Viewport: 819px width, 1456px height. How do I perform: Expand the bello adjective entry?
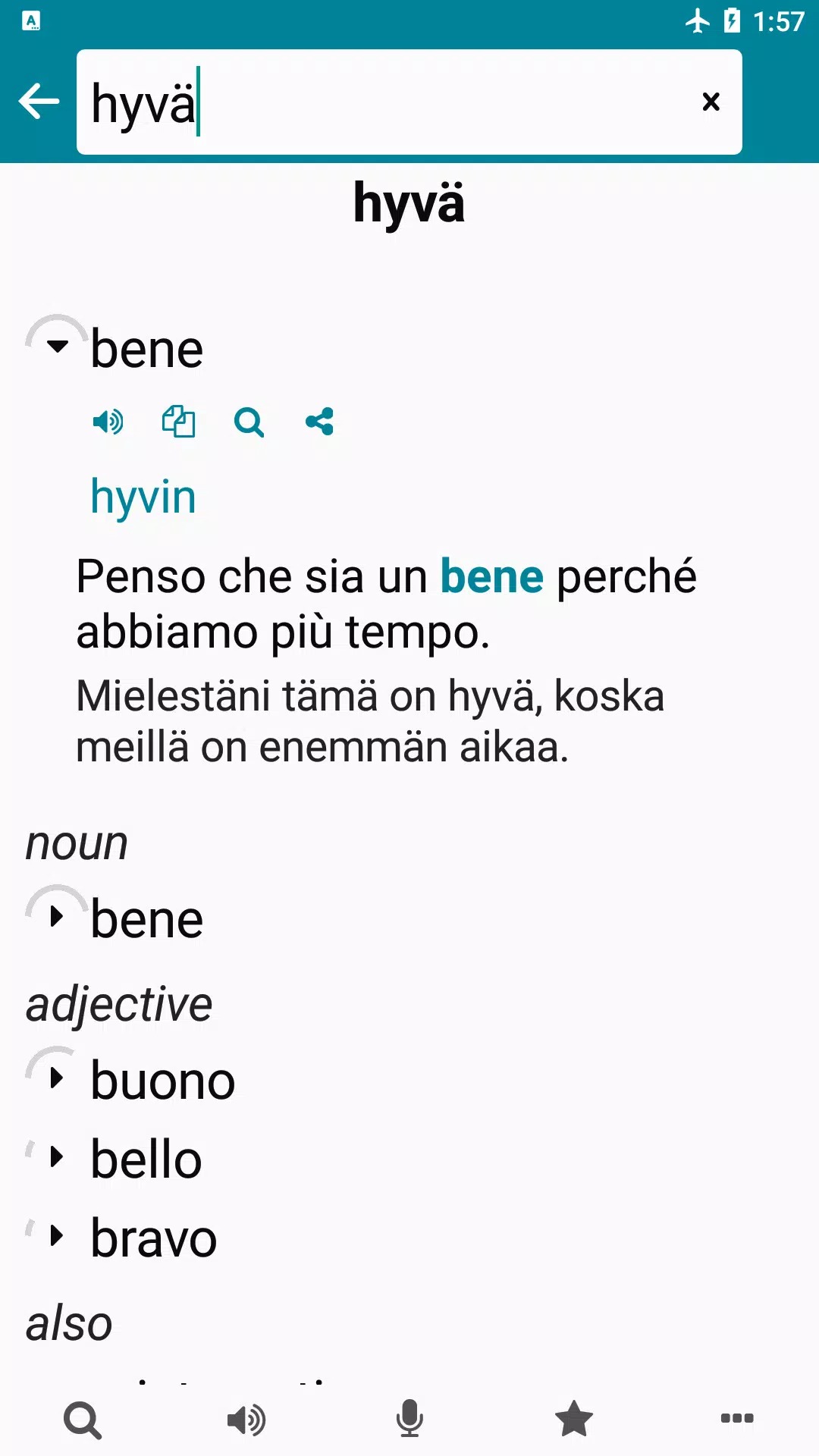click(57, 1157)
